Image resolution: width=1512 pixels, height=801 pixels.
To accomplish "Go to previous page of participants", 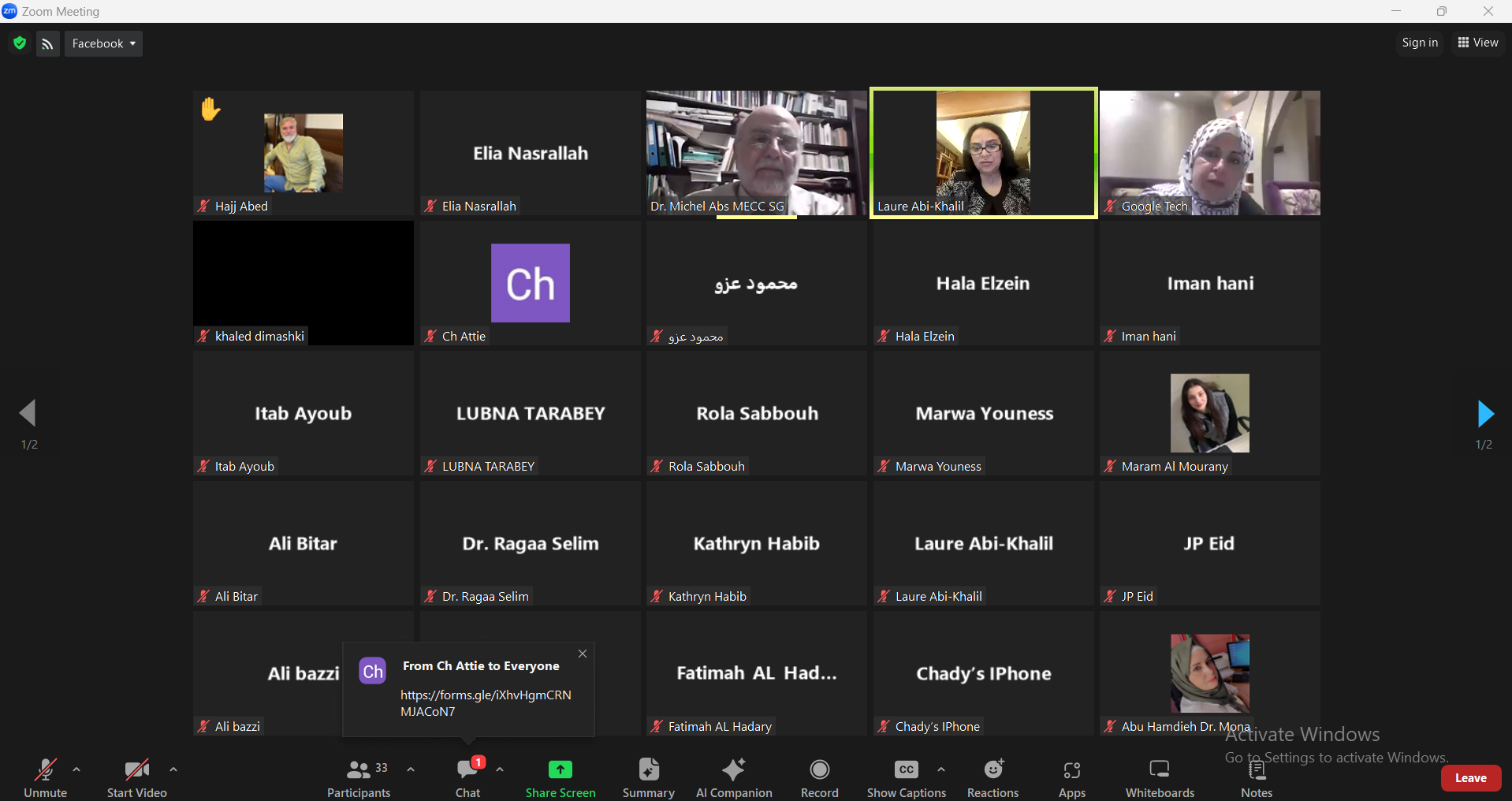I will click(28, 412).
